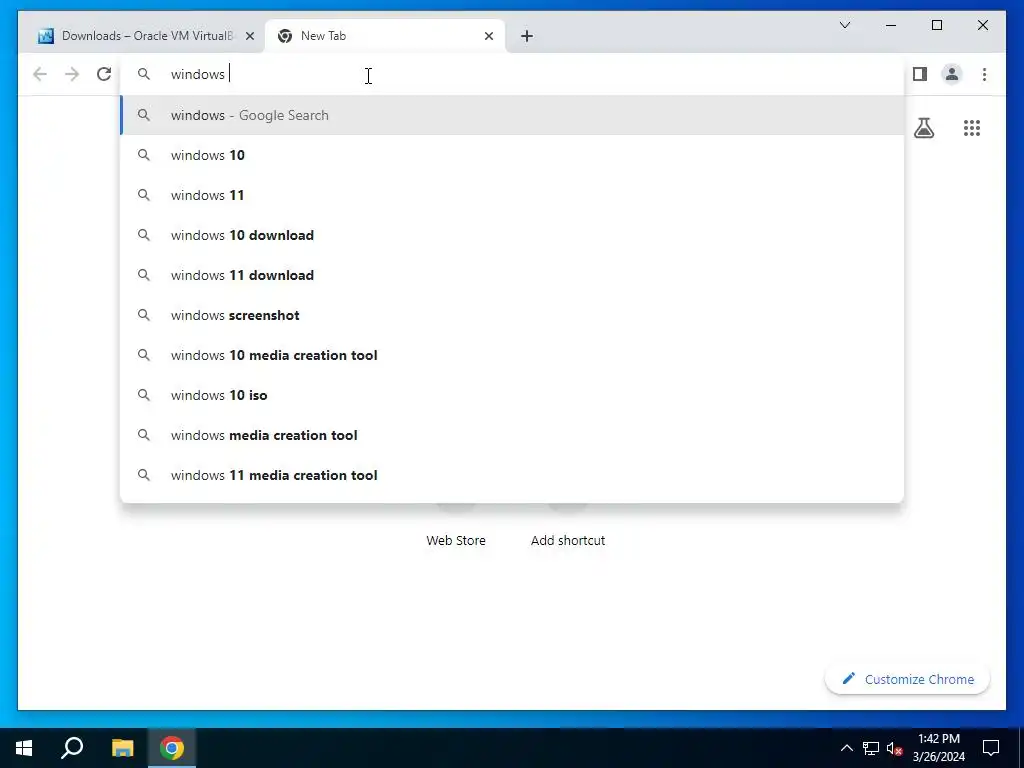The width and height of the screenshot is (1024, 768).
Task: Open the notification center icon
Action: pyautogui.click(x=991, y=748)
